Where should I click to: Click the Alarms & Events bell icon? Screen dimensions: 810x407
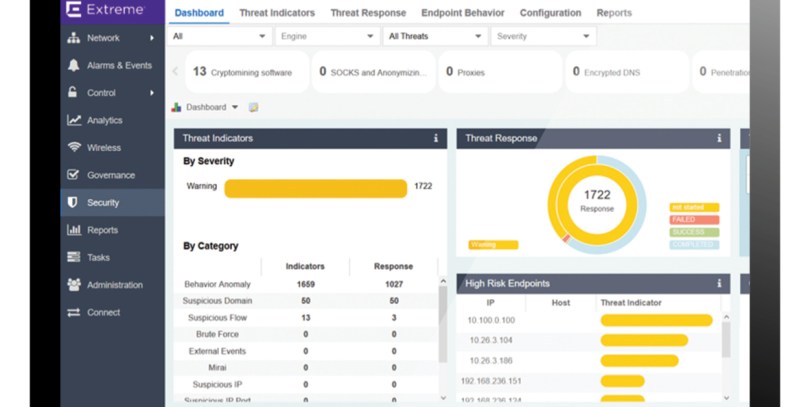74,65
